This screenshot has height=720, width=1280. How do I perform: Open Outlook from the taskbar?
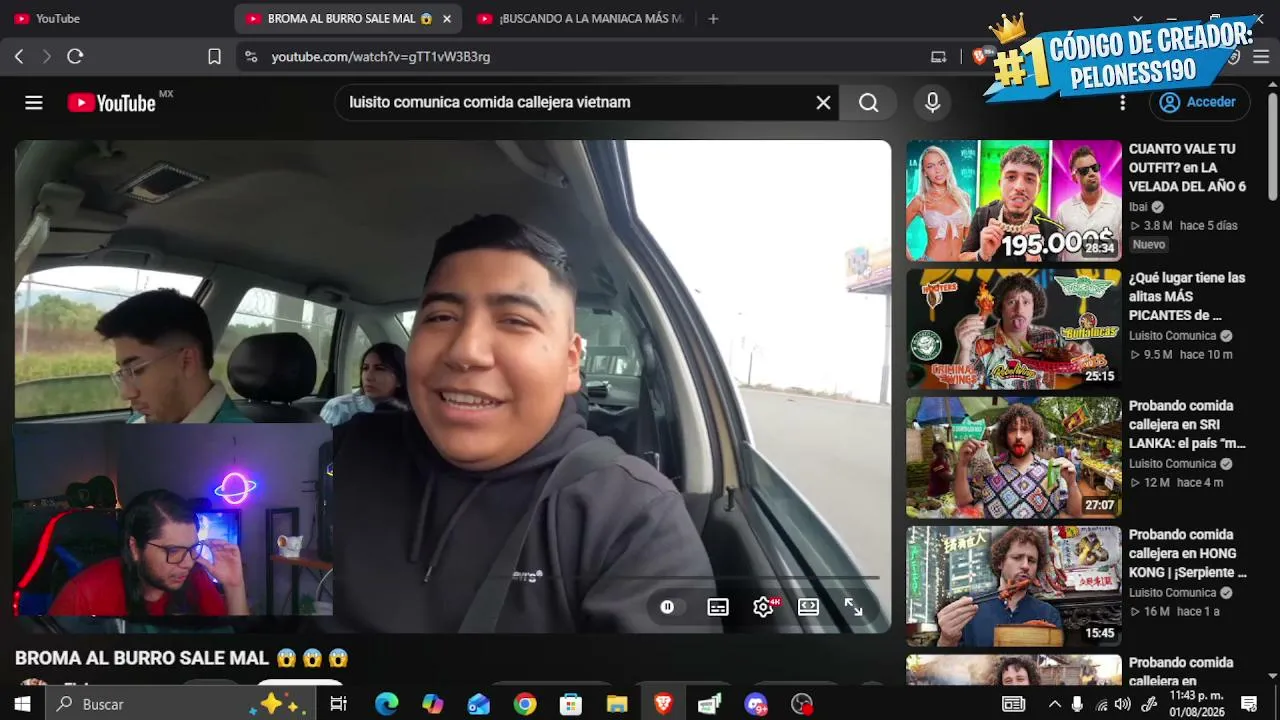pyautogui.click(x=479, y=704)
